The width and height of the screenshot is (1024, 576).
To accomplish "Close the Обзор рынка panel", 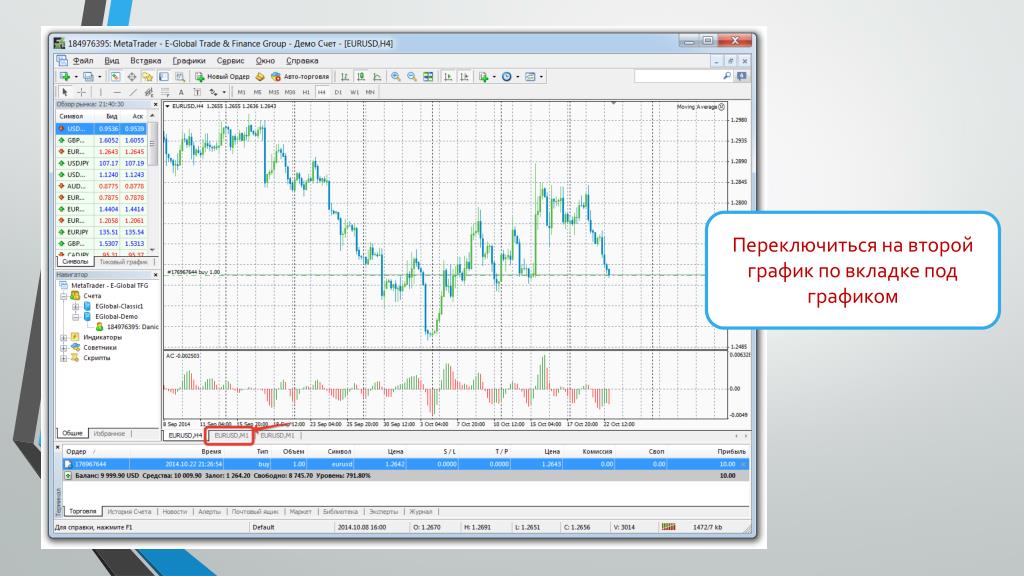I will coord(155,104).
